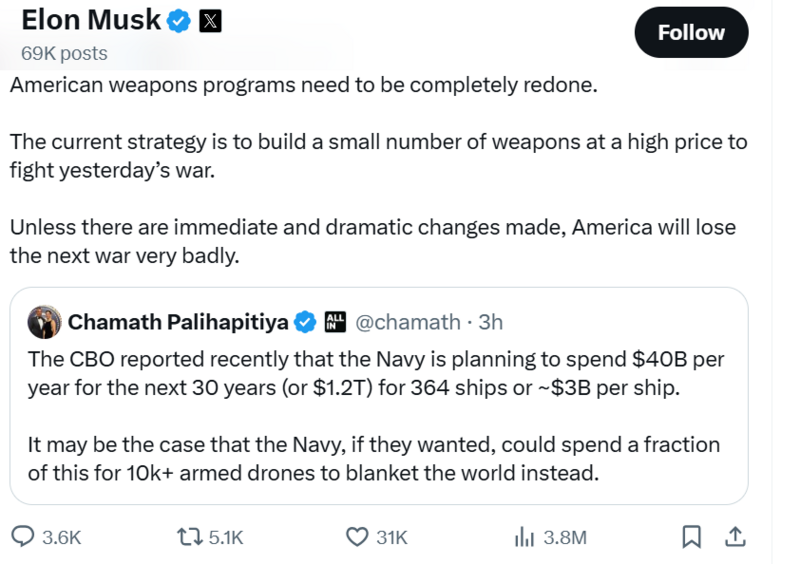The height and width of the screenshot is (564, 800).
Task: Open the Elon Musk profile name
Action: pyautogui.click(x=90, y=20)
